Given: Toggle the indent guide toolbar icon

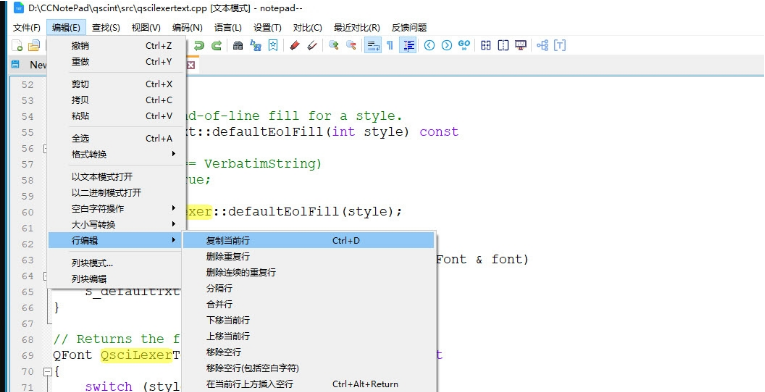Looking at the screenshot, I should tap(408, 46).
